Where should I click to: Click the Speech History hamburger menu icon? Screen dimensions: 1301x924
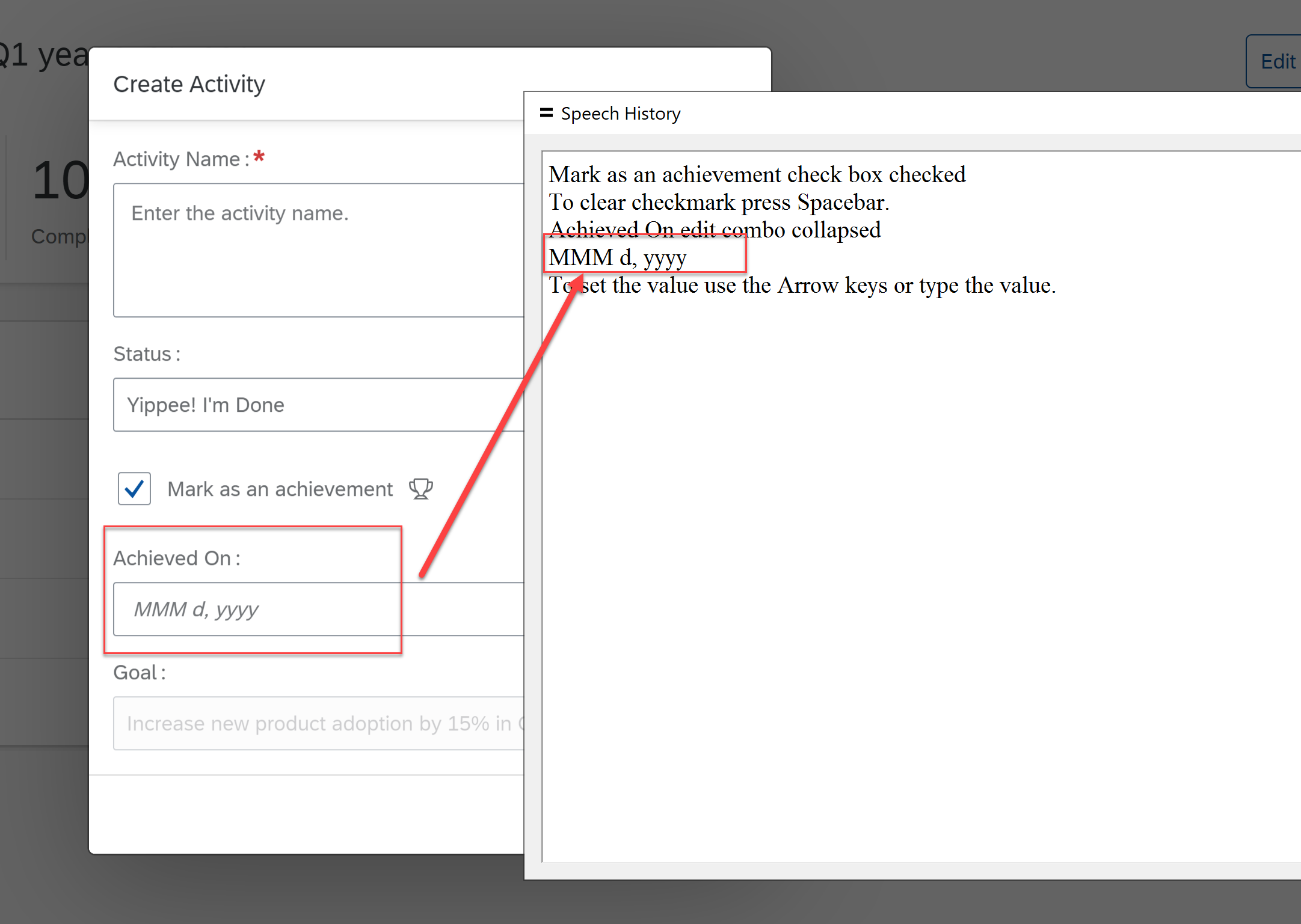click(546, 113)
